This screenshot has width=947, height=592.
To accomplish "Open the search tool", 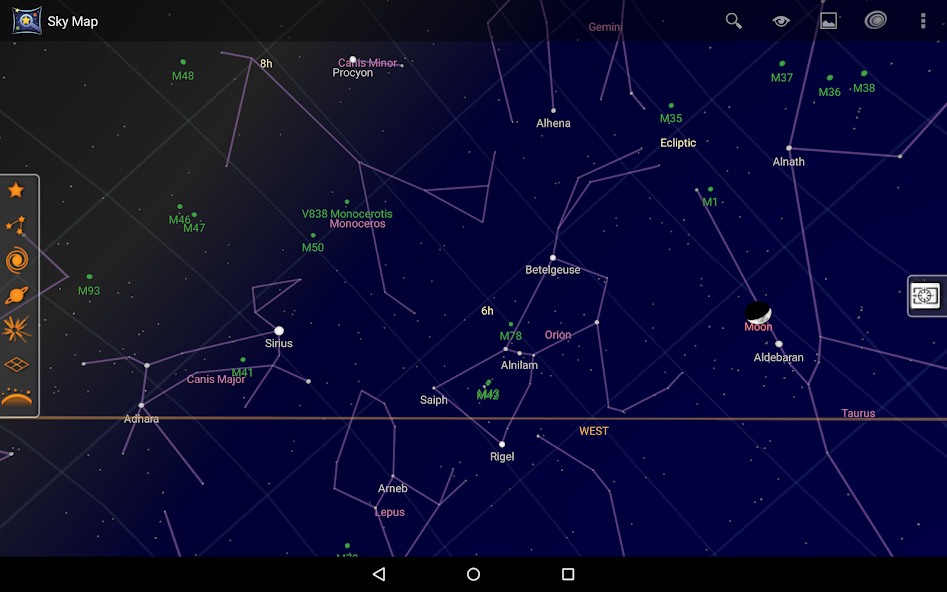I will click(x=733, y=21).
